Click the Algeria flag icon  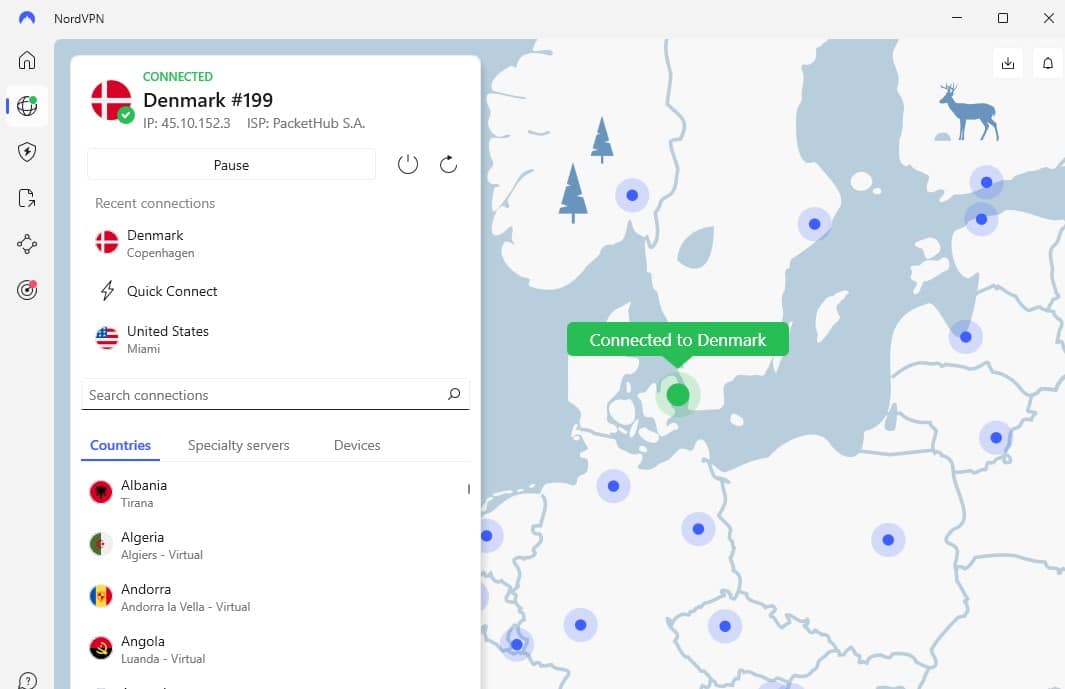coord(101,544)
